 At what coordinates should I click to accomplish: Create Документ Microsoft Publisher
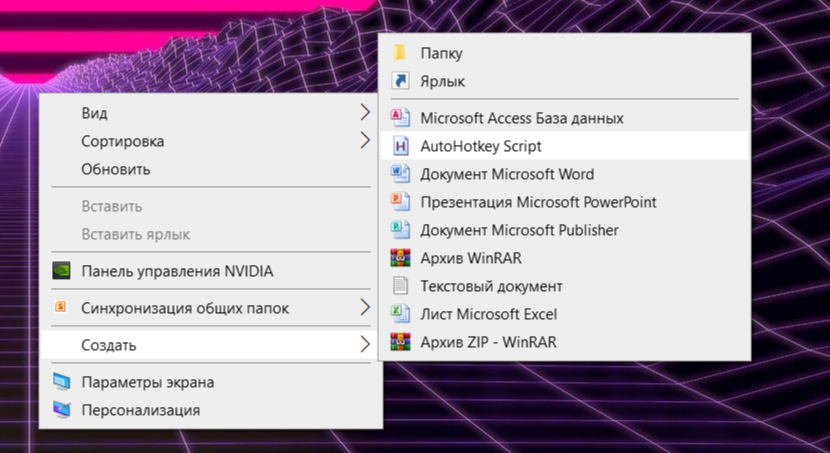click(564, 230)
